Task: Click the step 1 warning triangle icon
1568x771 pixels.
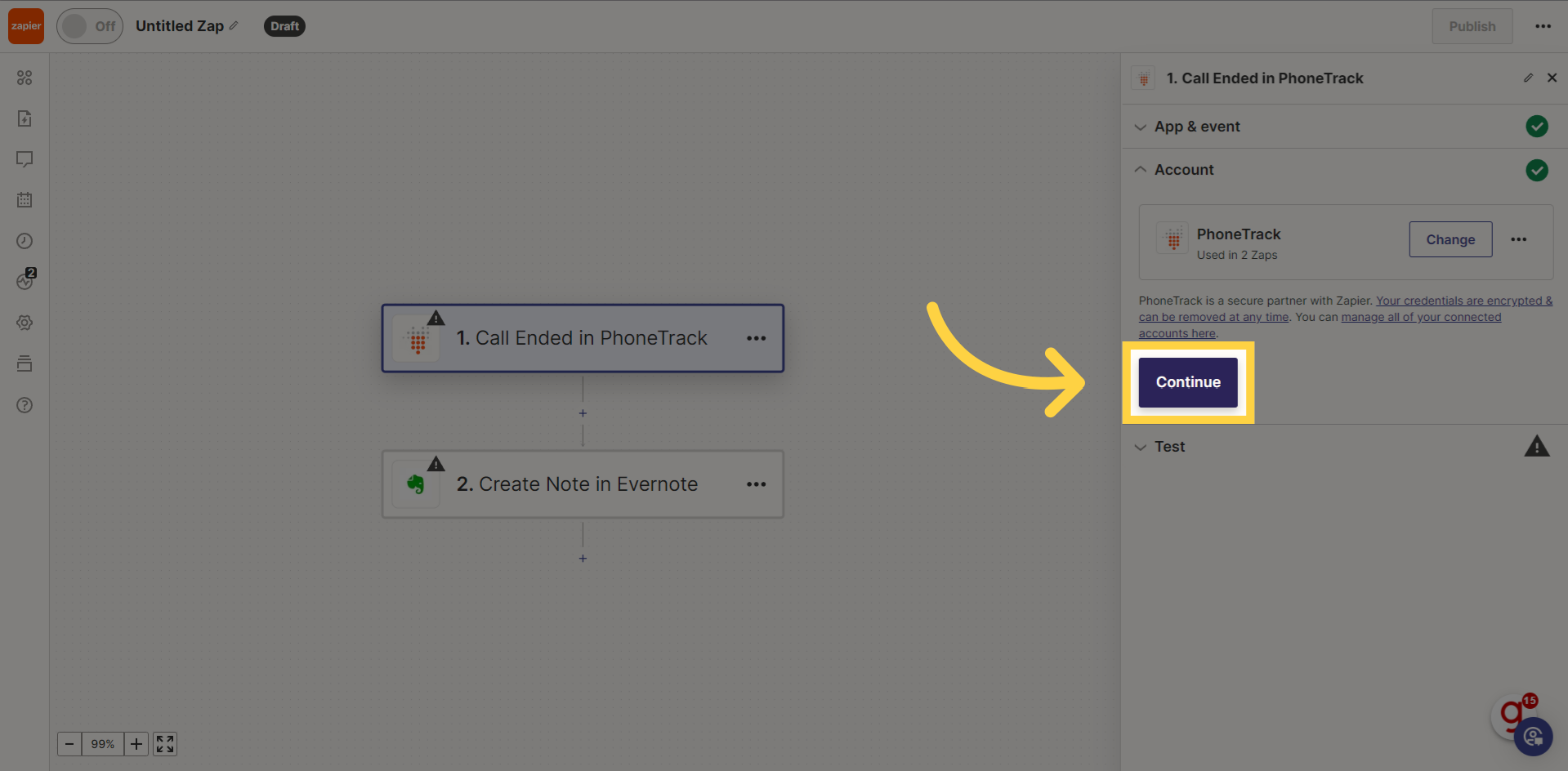Action: (436, 318)
